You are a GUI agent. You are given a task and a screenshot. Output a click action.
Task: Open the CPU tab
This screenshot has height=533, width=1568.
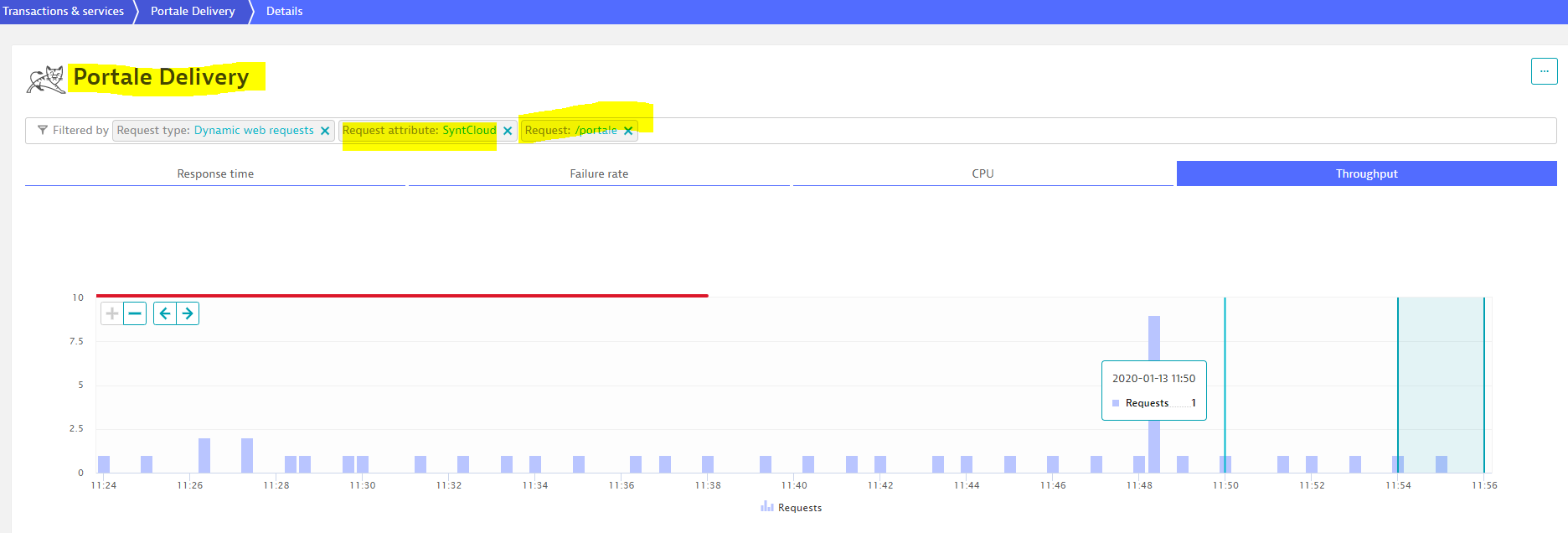983,173
